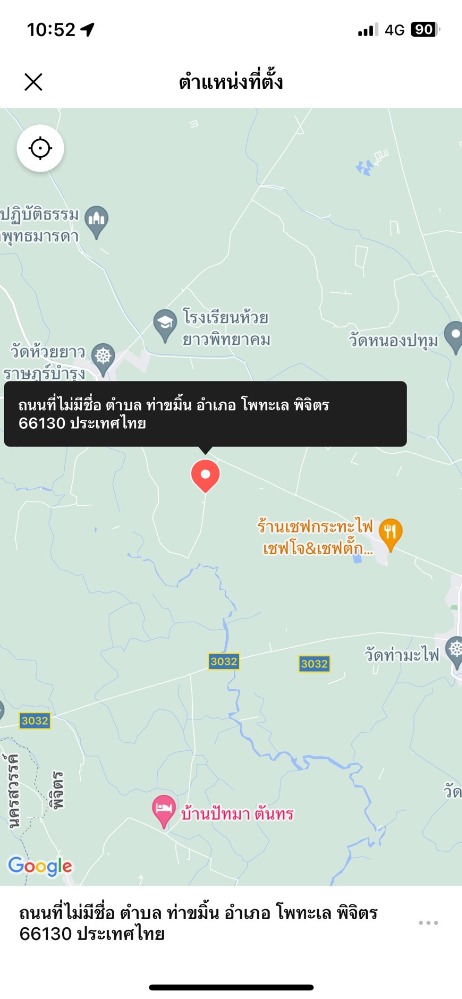Tap the วัดหนองปทุม place marker
This screenshot has width=462, height=999.
pyautogui.click(x=453, y=335)
